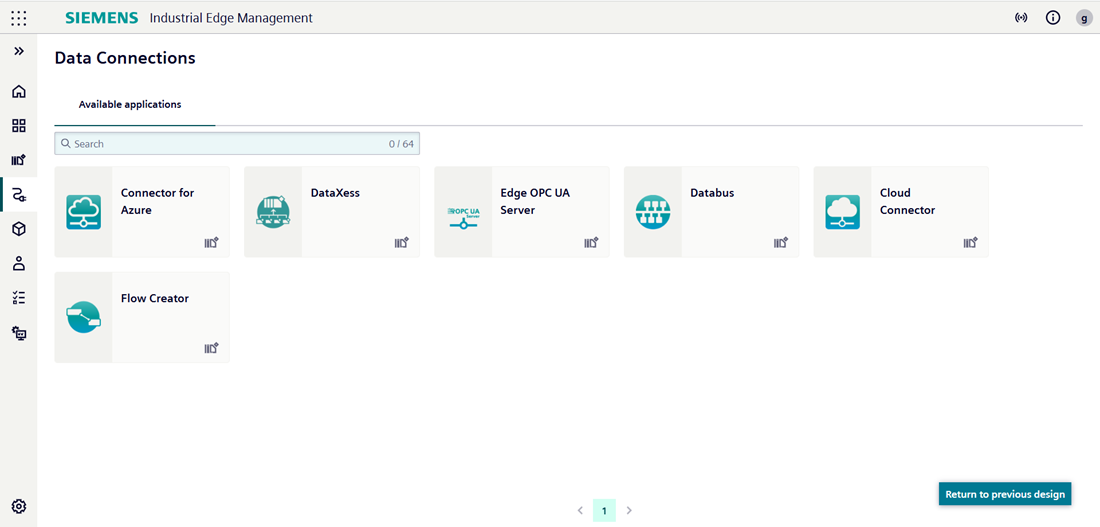Select page 1 in pagination
1100x527 pixels.
tap(604, 510)
